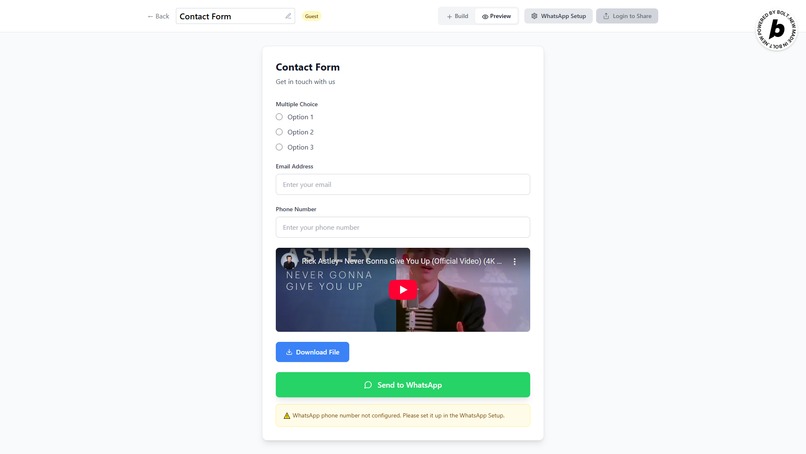806x454 pixels.
Task: Click the Contact Form heading text
Action: click(307, 67)
